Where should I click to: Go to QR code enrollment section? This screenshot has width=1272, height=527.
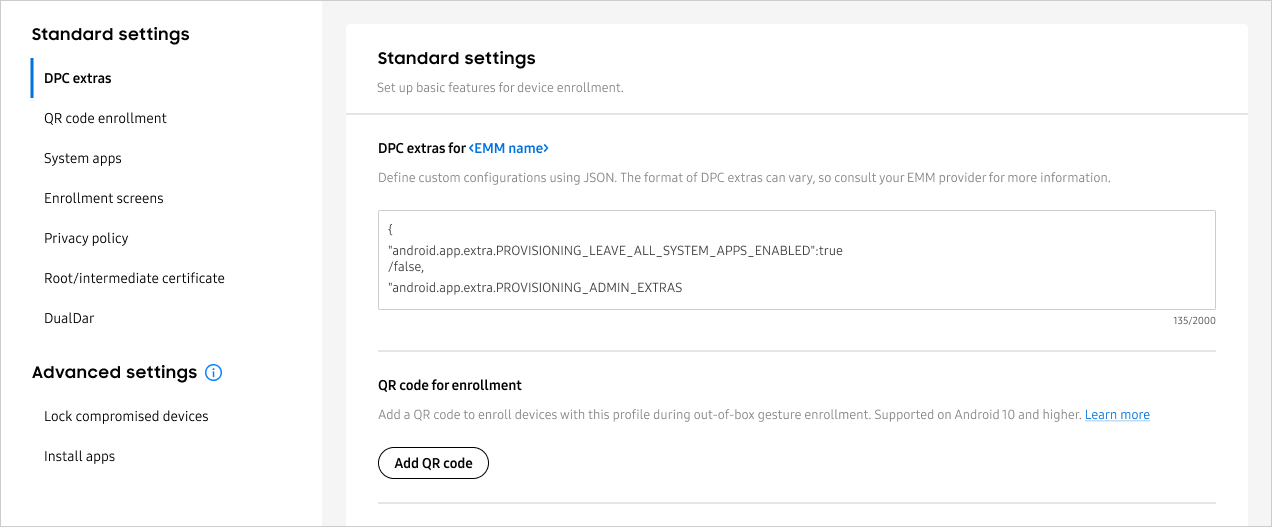[x=105, y=118]
